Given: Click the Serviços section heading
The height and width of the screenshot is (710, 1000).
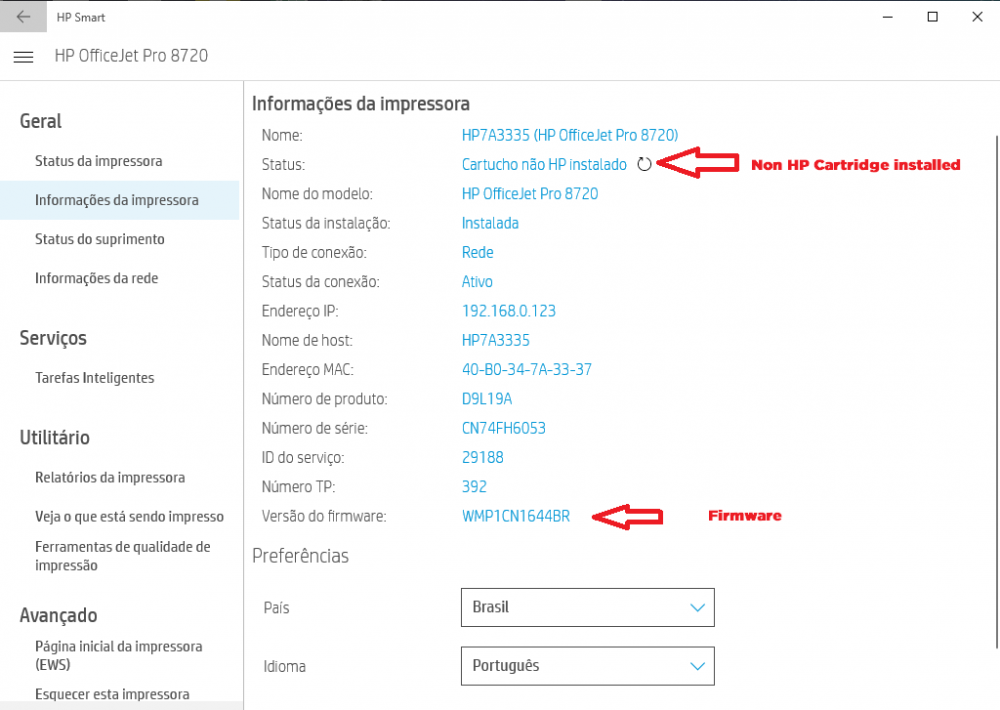Looking at the screenshot, I should click(x=53, y=338).
